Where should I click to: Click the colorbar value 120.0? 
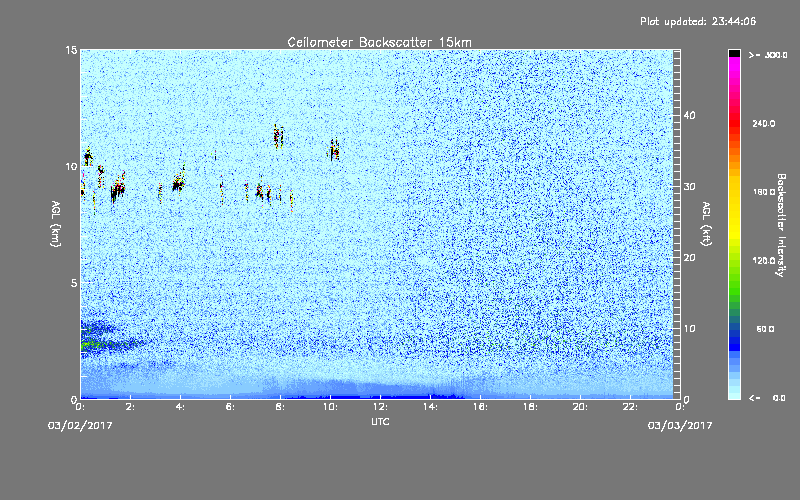[x=764, y=261]
